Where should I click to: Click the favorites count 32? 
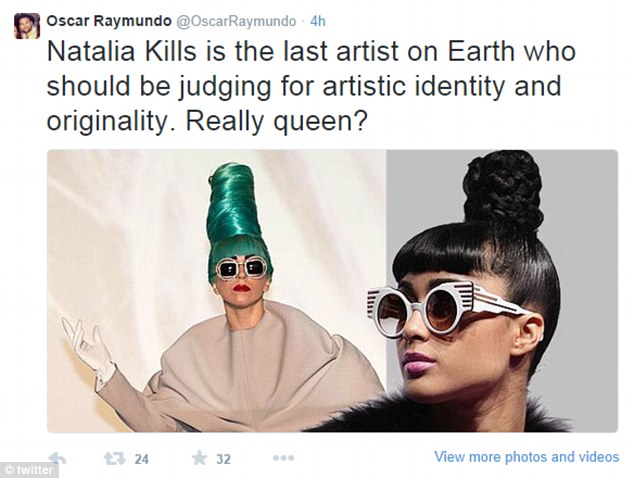(x=223, y=459)
